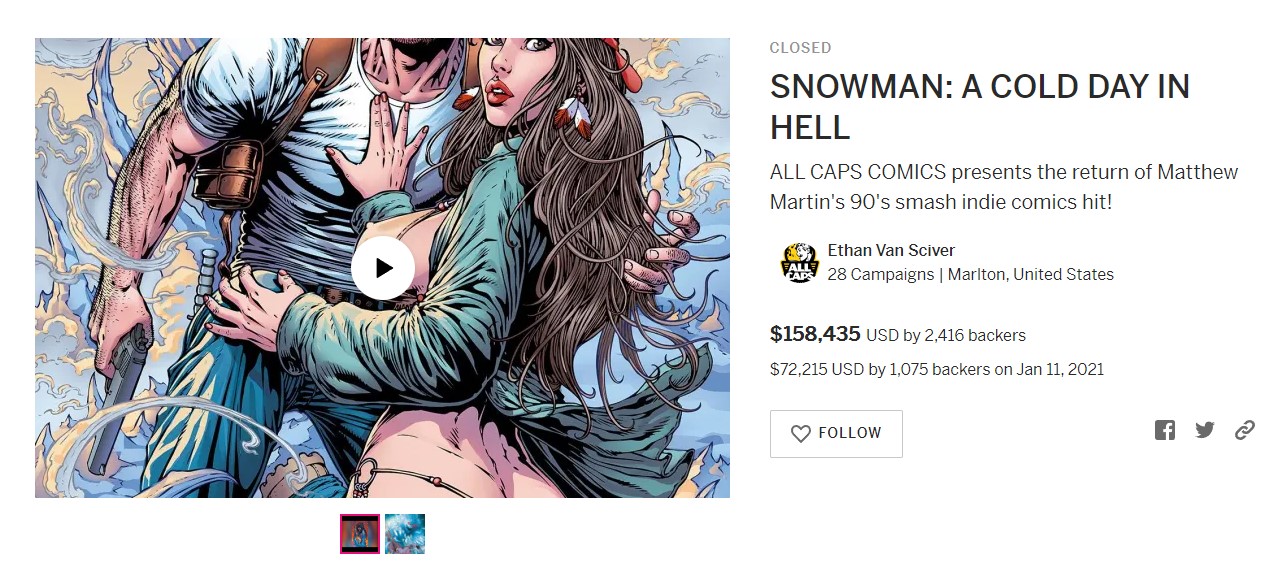Open the All Caps Comics logo avatar
Screen dimensions: 1278x582
pos(799,263)
